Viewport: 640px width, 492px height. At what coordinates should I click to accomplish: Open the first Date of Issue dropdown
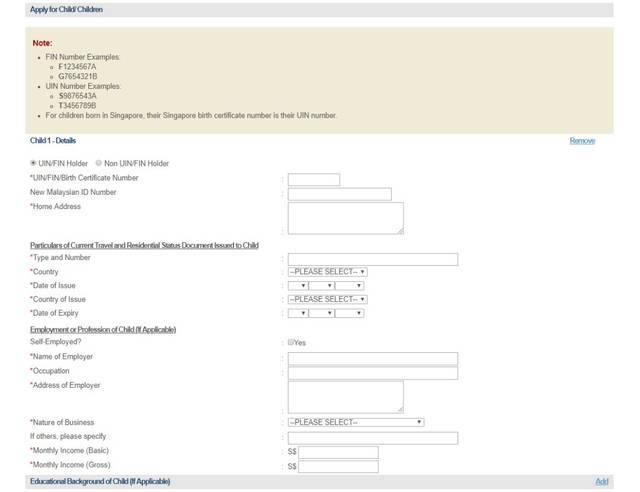tap(298, 285)
